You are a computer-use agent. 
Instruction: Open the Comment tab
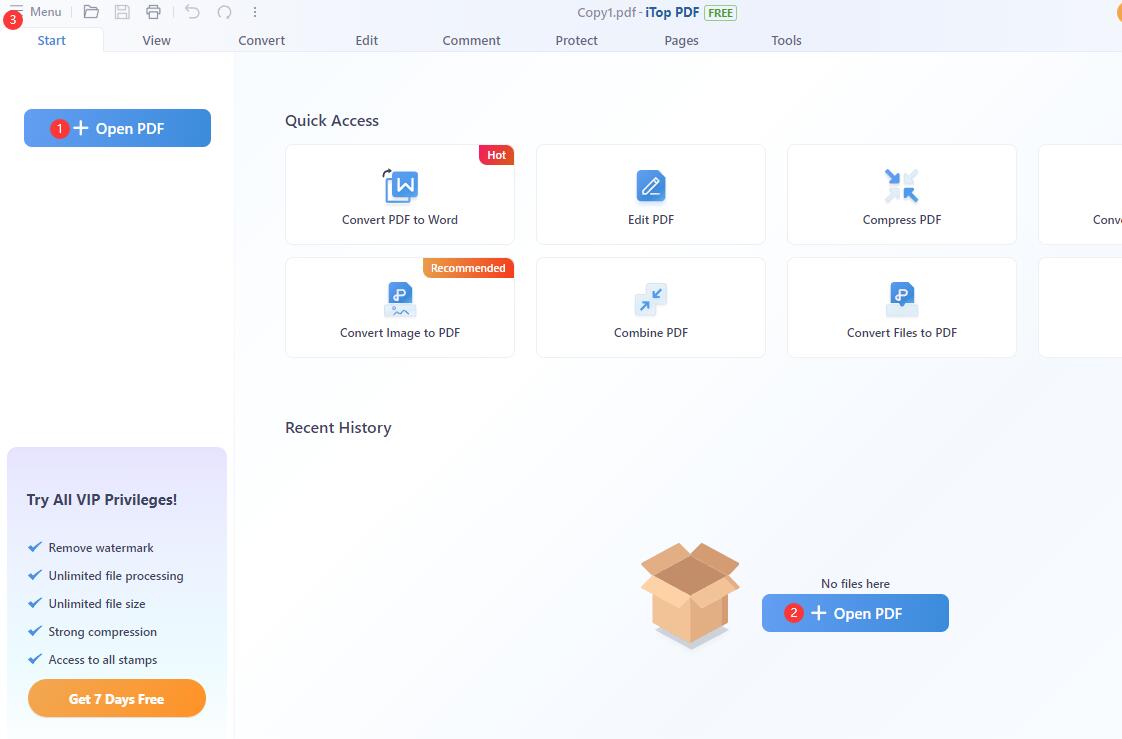472,41
